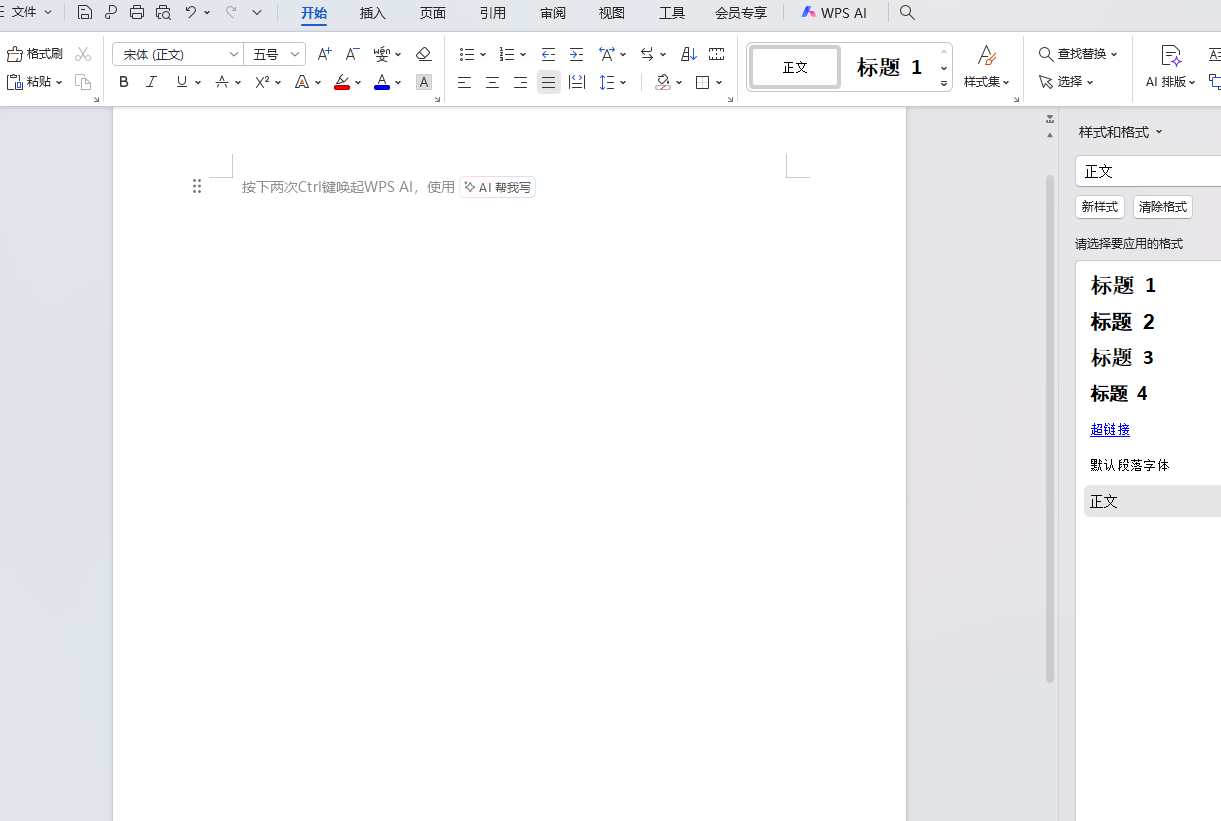This screenshot has height=821, width=1221.
Task: Click the 新样式 button
Action: [x=1100, y=207]
